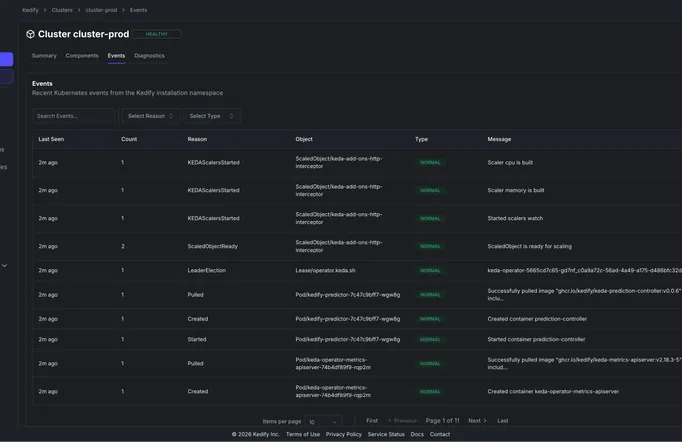The height and width of the screenshot is (442, 682).
Task: Click the Lease/operator.keda.sh object cell
Action: 325,270
